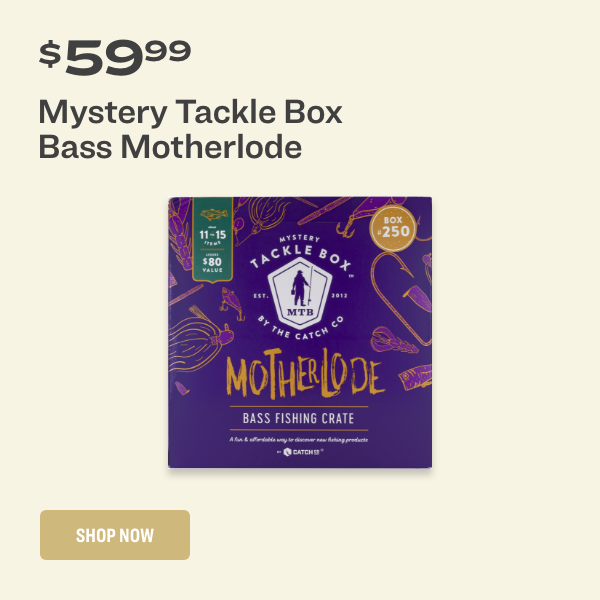Click the SHOP NOW button
This screenshot has width=600, height=600.
coord(115,535)
